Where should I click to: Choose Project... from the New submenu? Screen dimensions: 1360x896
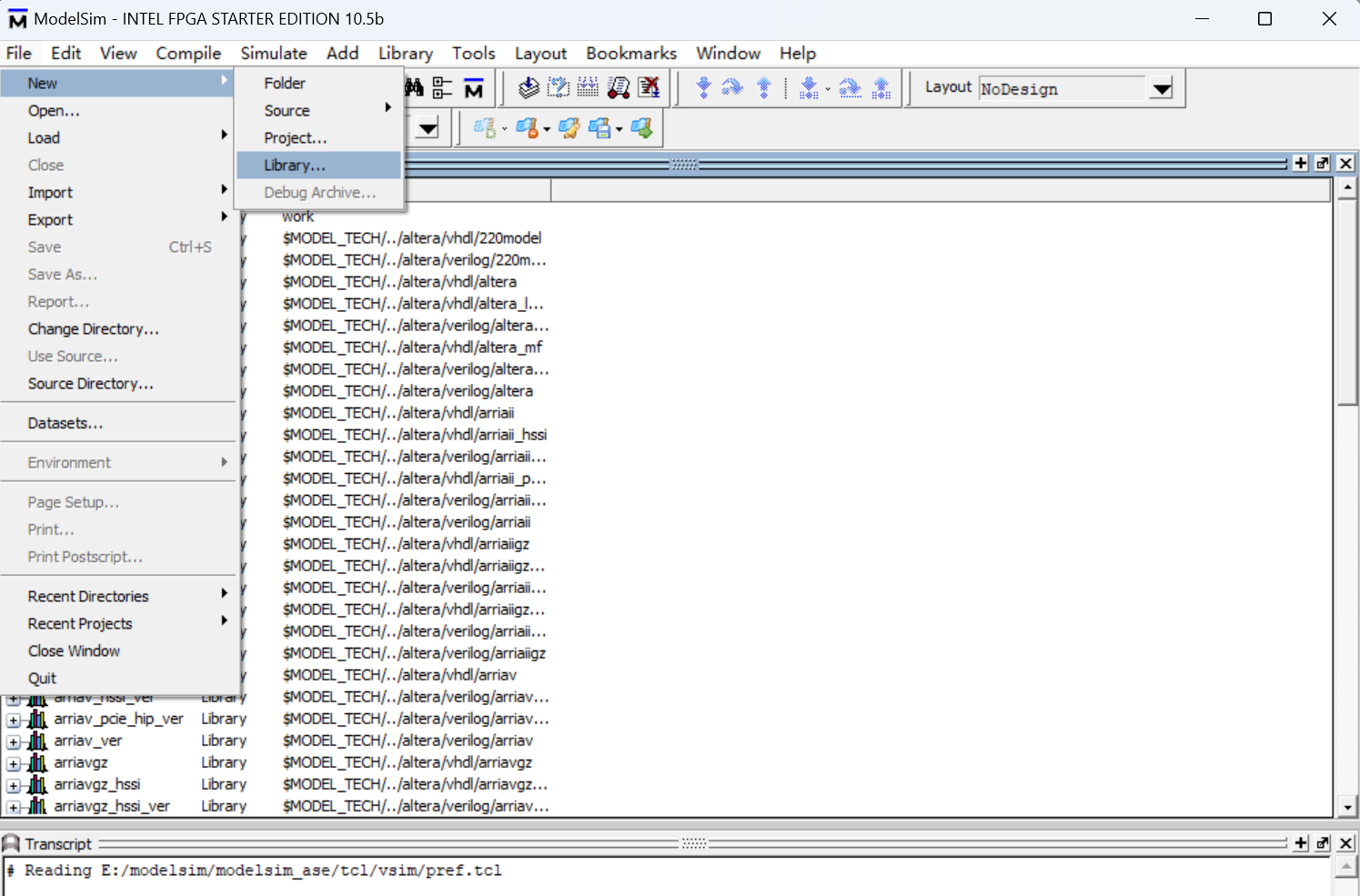[318, 137]
